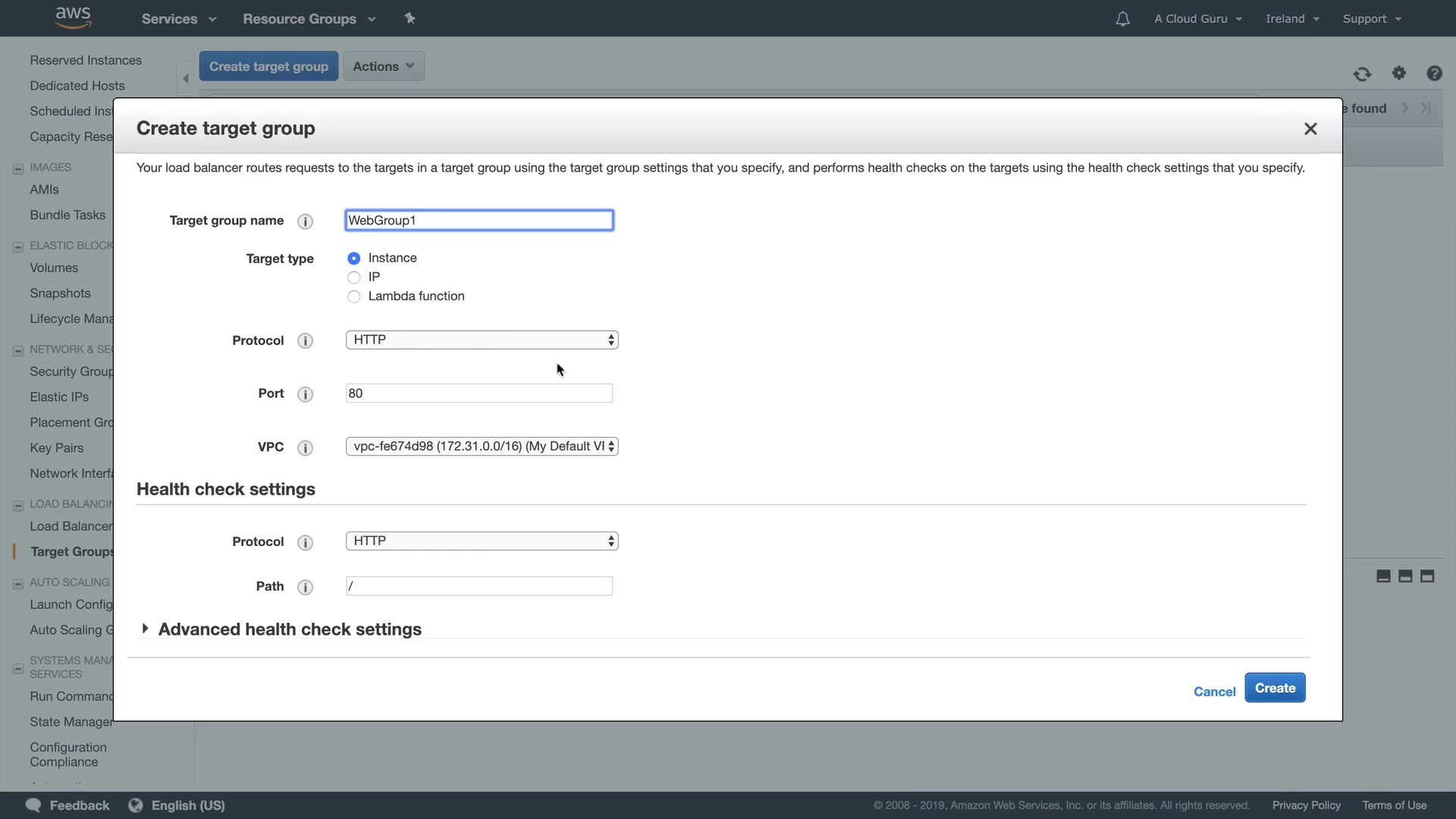1456x819 pixels.
Task: Select the Lambda function target type
Action: (353, 297)
